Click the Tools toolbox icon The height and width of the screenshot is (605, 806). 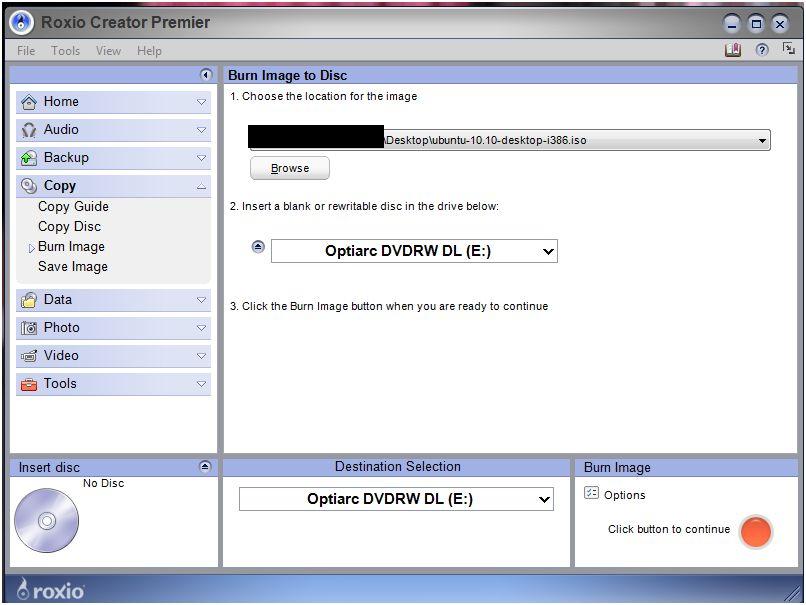[x=29, y=384]
